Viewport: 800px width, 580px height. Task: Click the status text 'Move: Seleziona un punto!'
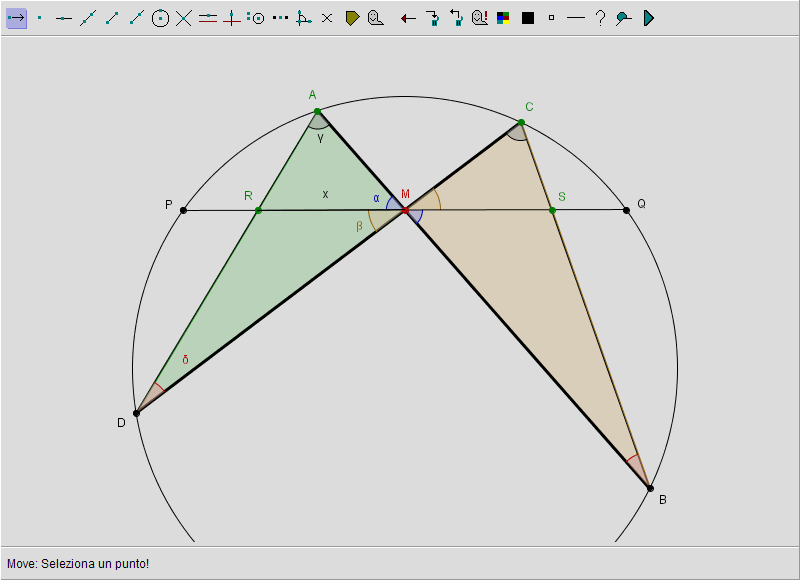click(78, 564)
